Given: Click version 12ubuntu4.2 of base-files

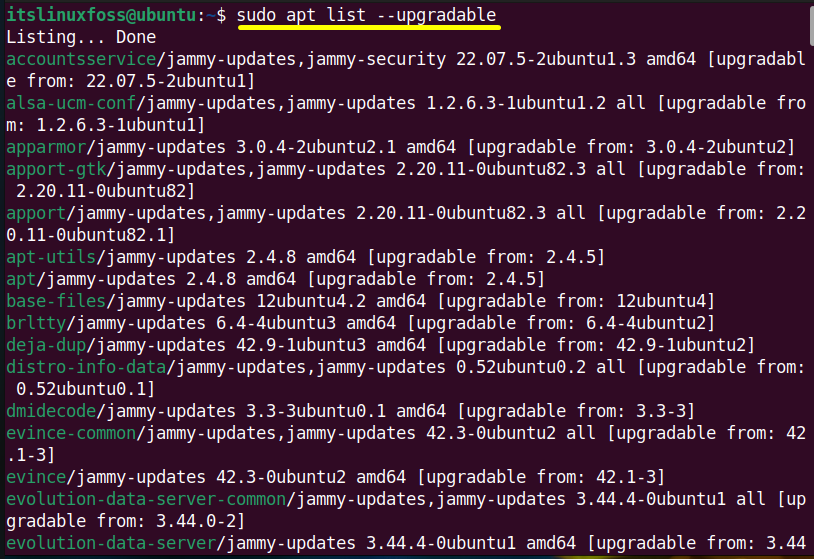Looking at the screenshot, I should click(x=311, y=301).
